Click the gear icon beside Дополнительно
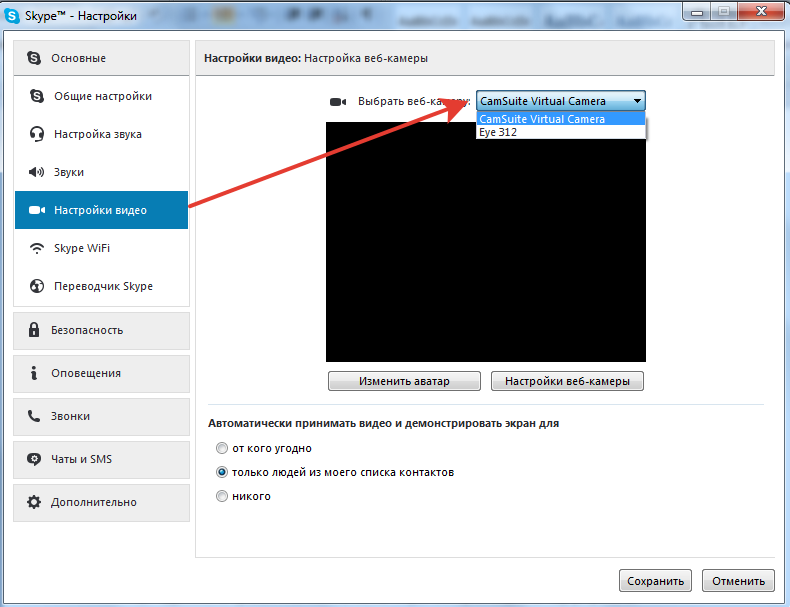This screenshot has width=790, height=607. pos(34,502)
